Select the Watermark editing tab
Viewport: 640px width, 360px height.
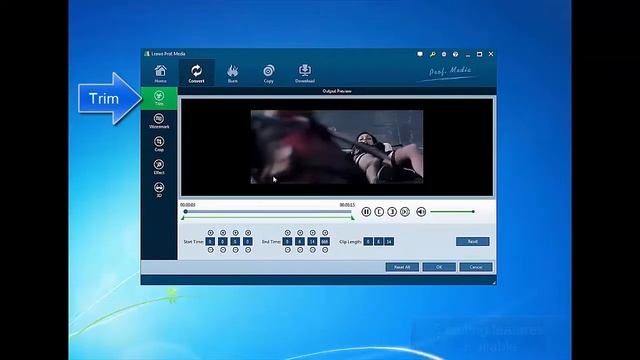coord(159,121)
